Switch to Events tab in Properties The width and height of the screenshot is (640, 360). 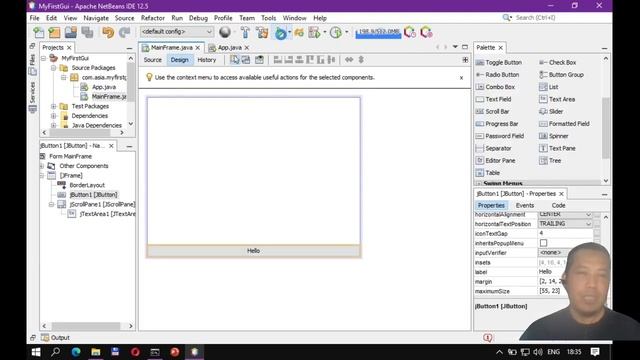(525, 205)
